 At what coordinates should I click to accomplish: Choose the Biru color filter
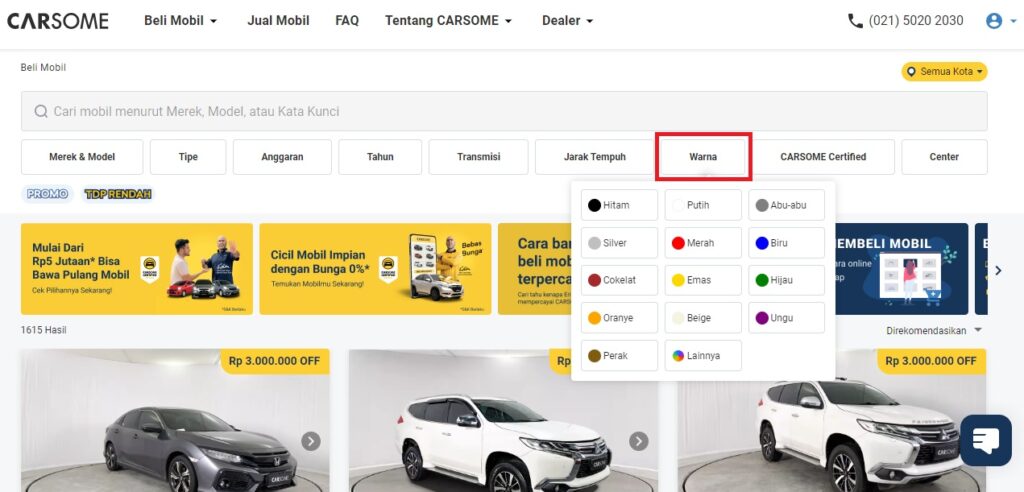click(x=786, y=243)
